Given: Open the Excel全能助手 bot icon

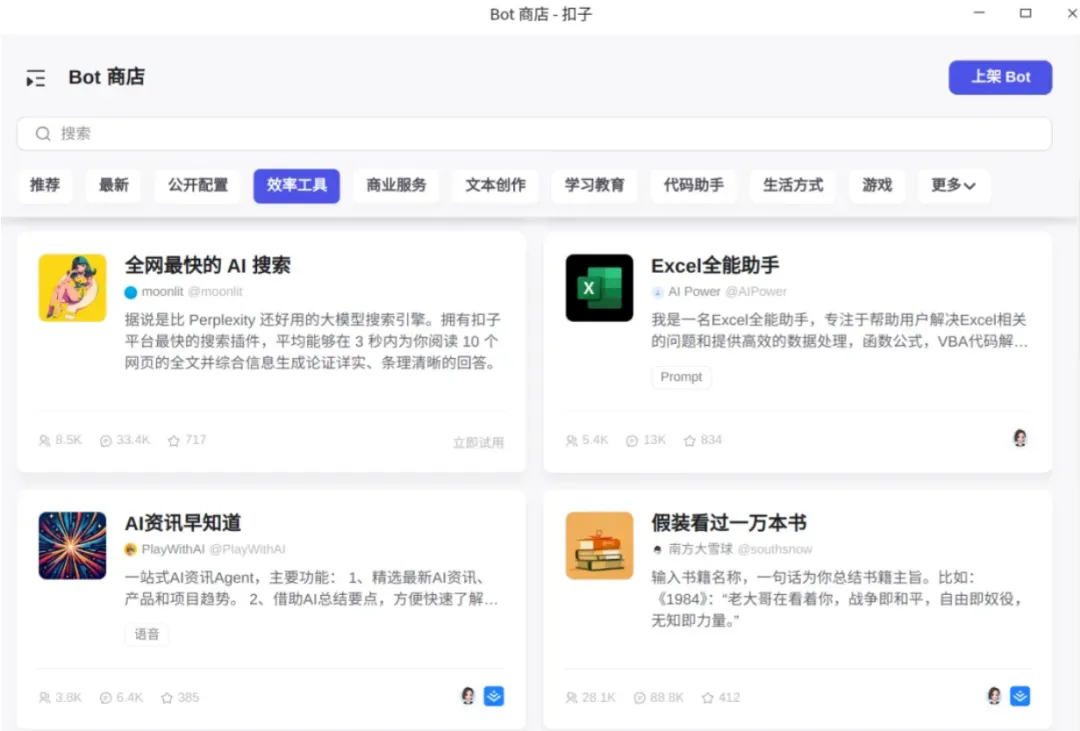Looking at the screenshot, I should (599, 288).
